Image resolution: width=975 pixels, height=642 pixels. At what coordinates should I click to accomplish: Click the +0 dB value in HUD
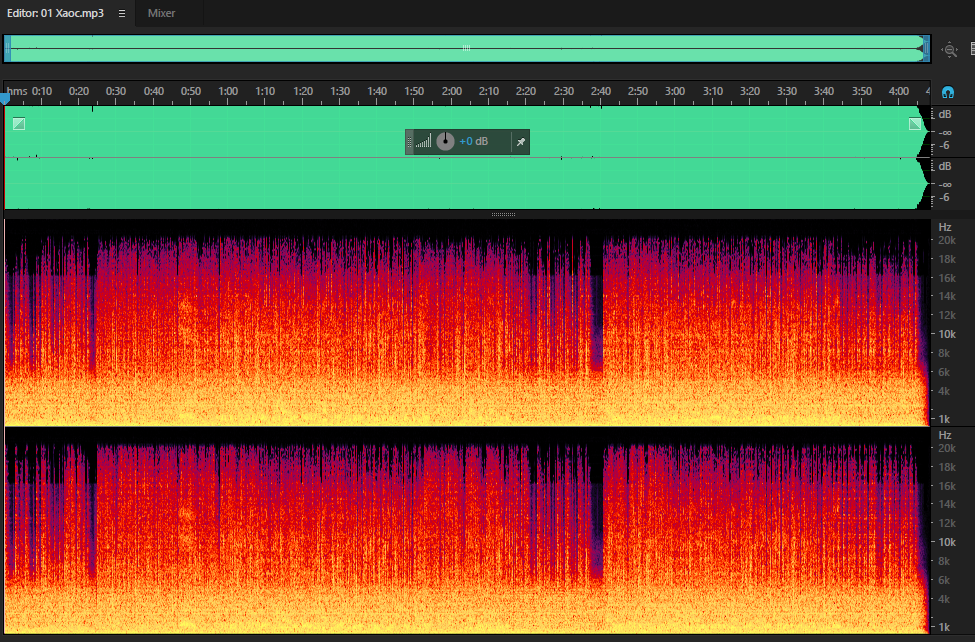473,141
